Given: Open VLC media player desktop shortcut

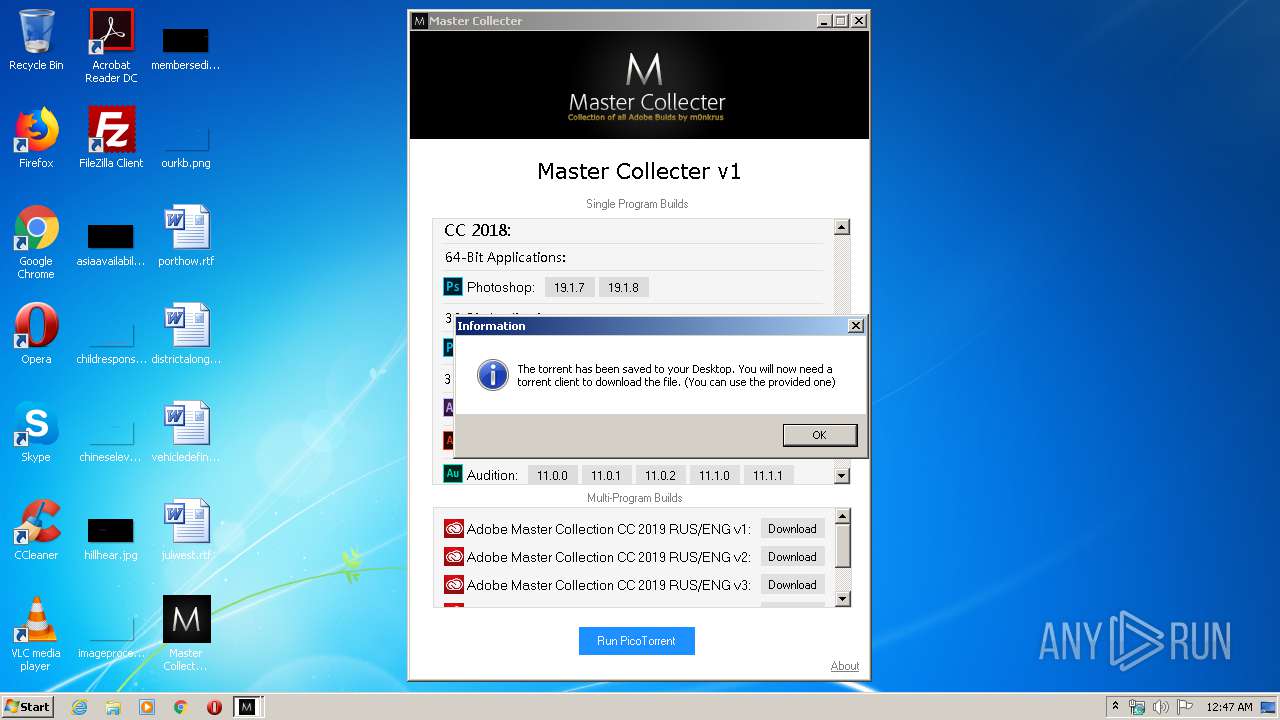Looking at the screenshot, I should coord(36,634).
